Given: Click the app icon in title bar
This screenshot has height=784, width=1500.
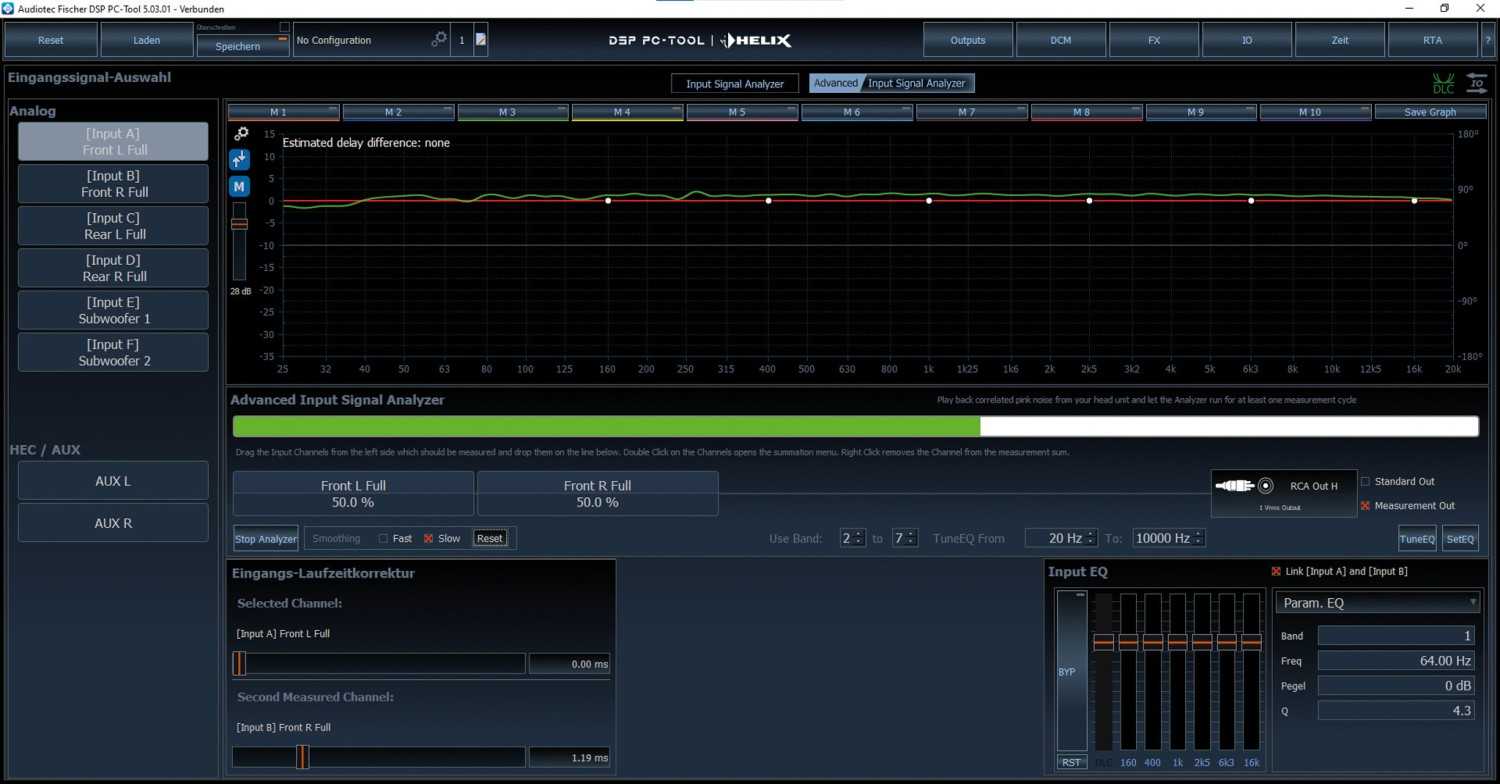Looking at the screenshot, I should click(9, 8).
